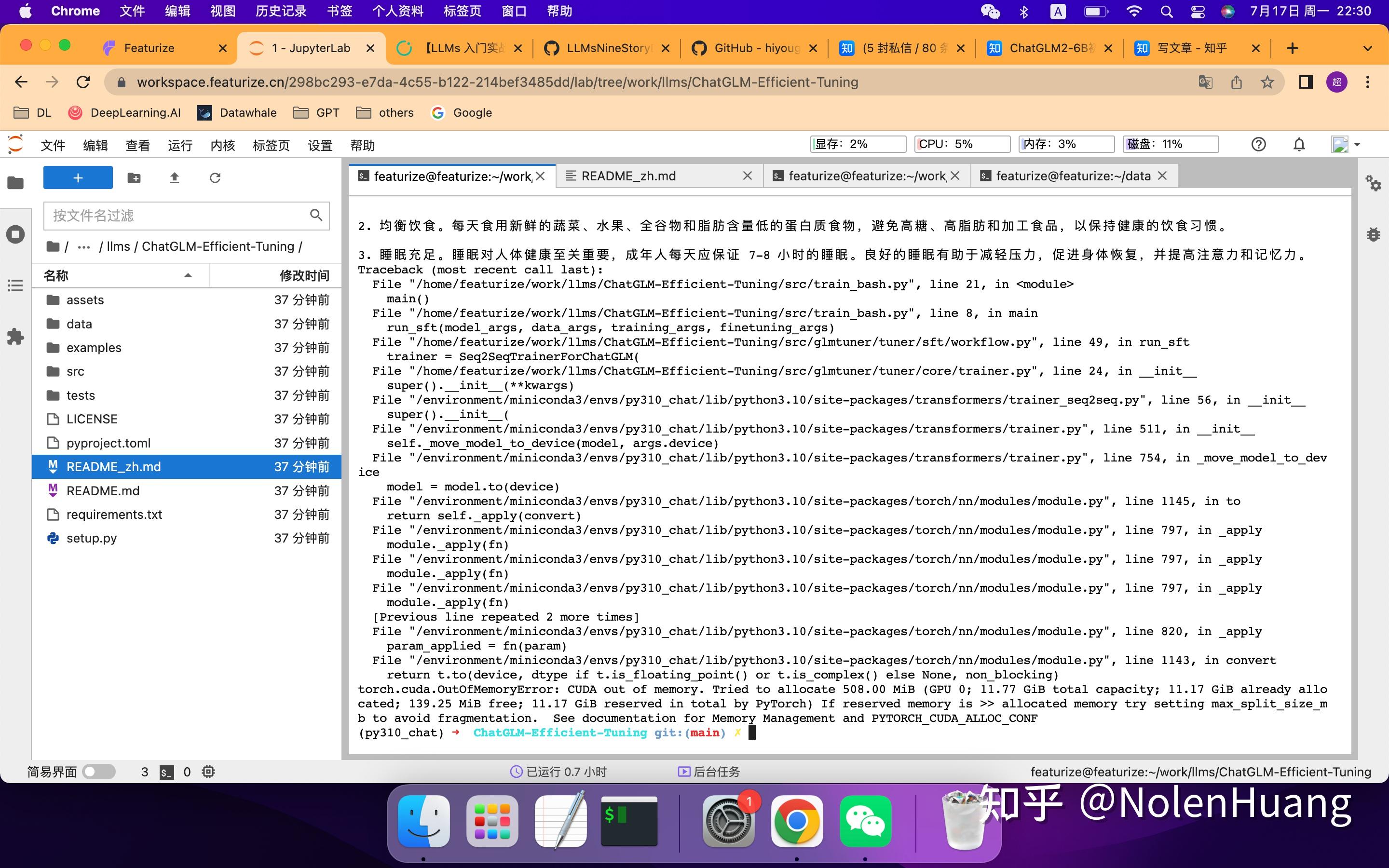Close the README_zh.md editor tab
The width and height of the screenshot is (1389, 868).
(x=747, y=176)
